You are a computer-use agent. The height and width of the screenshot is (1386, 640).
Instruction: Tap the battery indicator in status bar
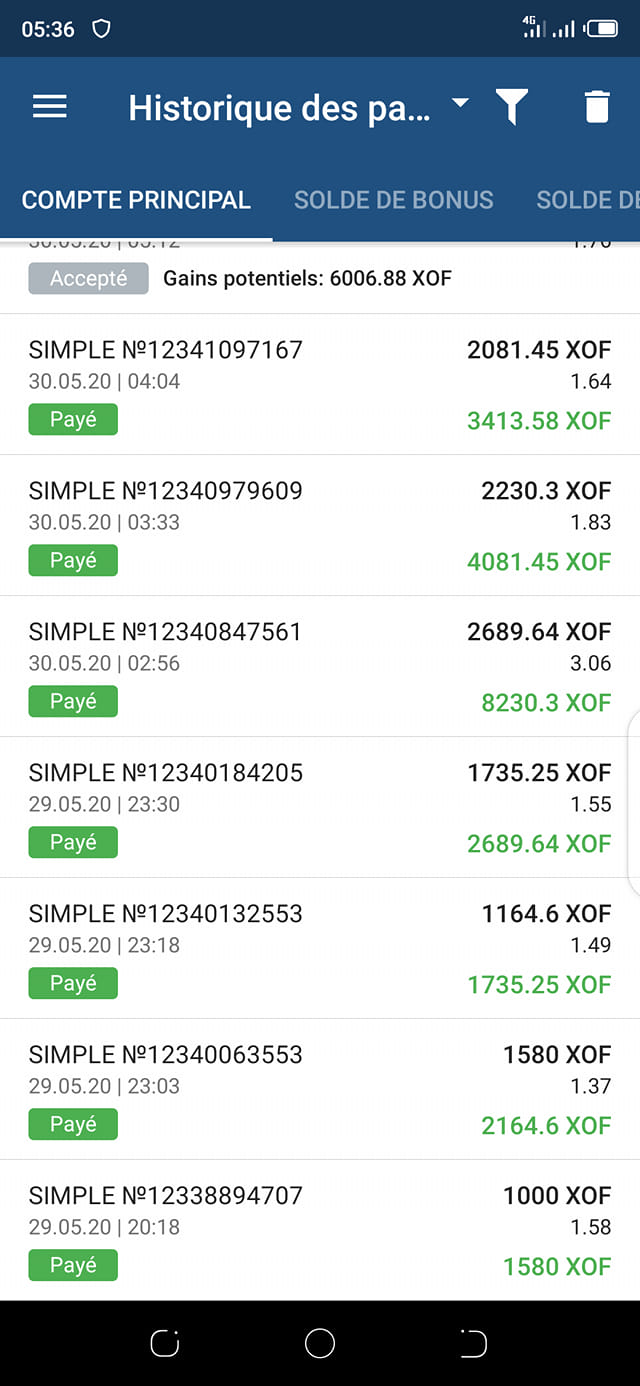(x=602, y=29)
